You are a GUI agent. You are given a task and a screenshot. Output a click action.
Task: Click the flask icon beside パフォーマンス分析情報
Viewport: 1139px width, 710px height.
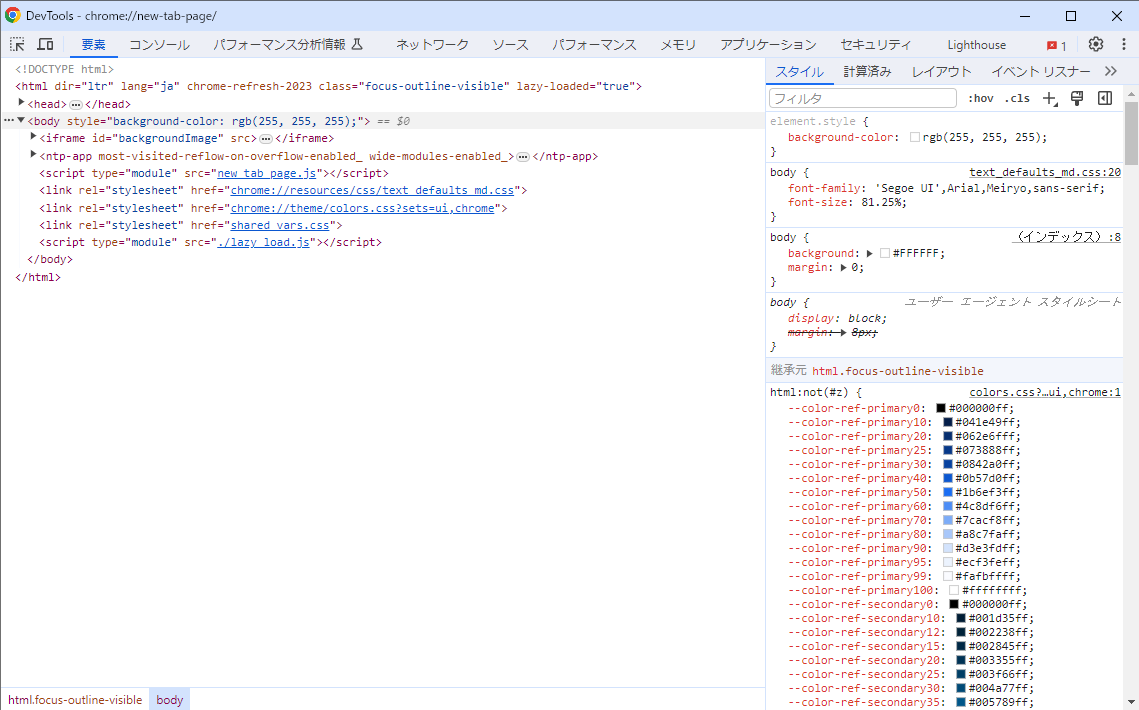(x=357, y=44)
